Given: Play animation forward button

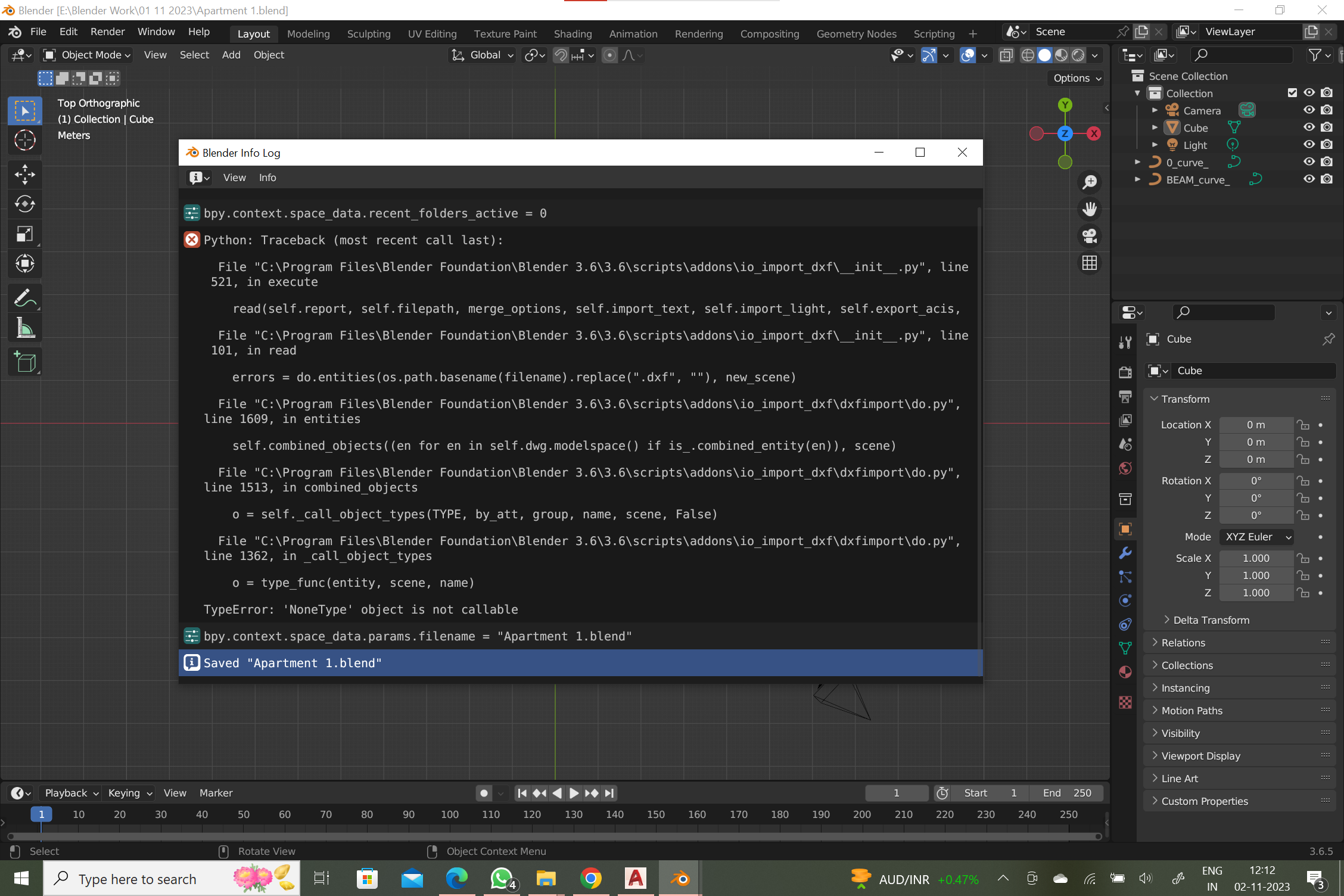Looking at the screenshot, I should (573, 793).
